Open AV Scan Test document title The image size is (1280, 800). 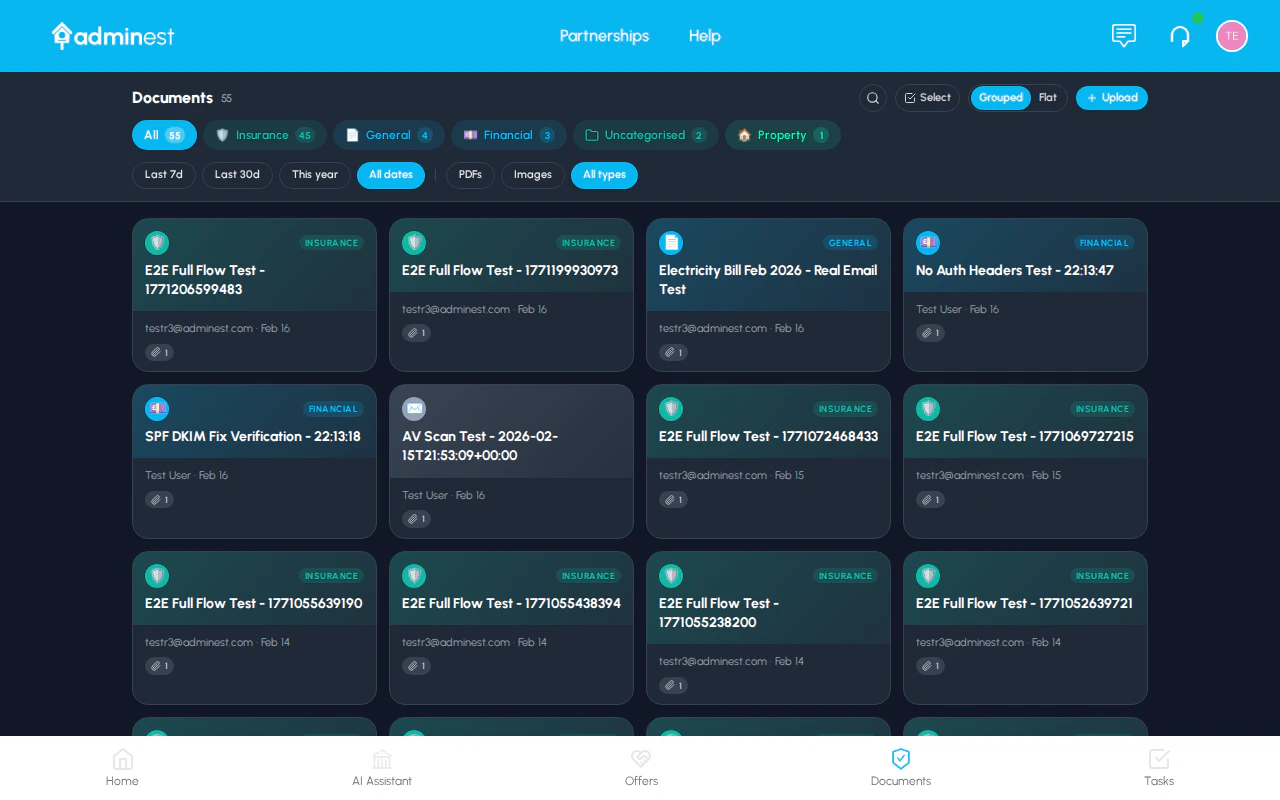pyautogui.click(x=480, y=446)
